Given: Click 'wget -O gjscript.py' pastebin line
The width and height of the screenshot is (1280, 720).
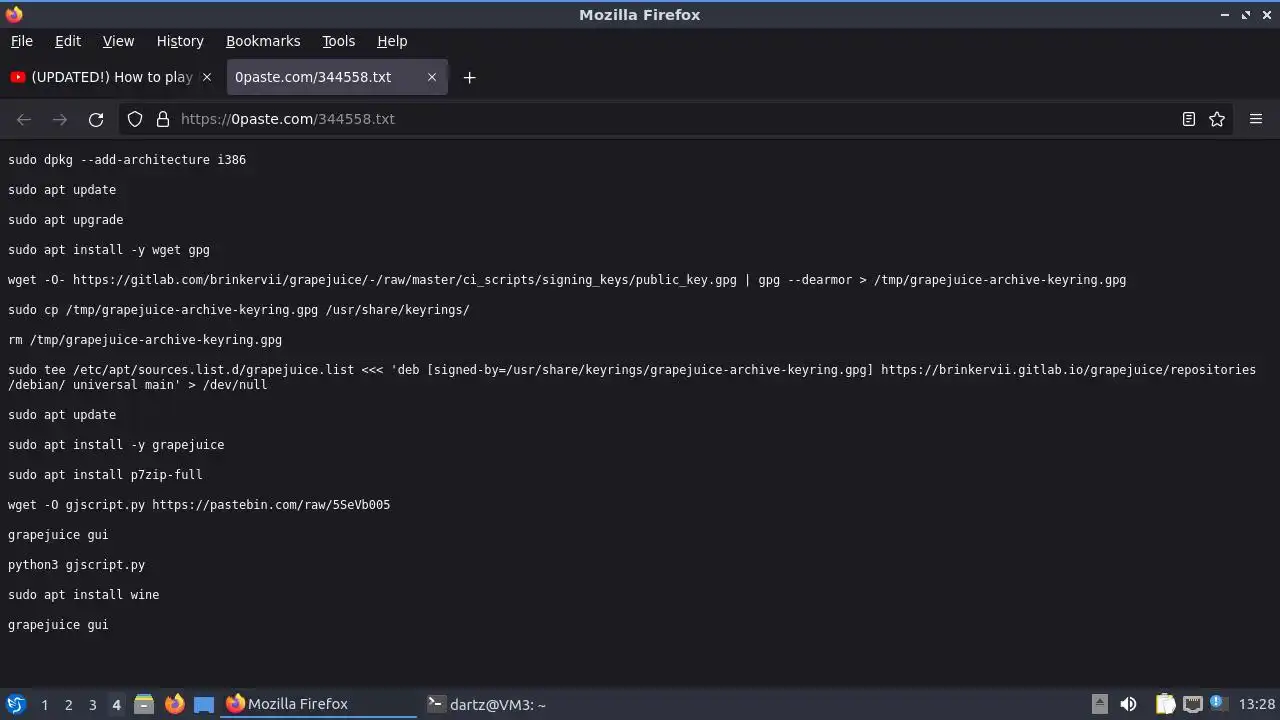Looking at the screenshot, I should [x=199, y=505].
